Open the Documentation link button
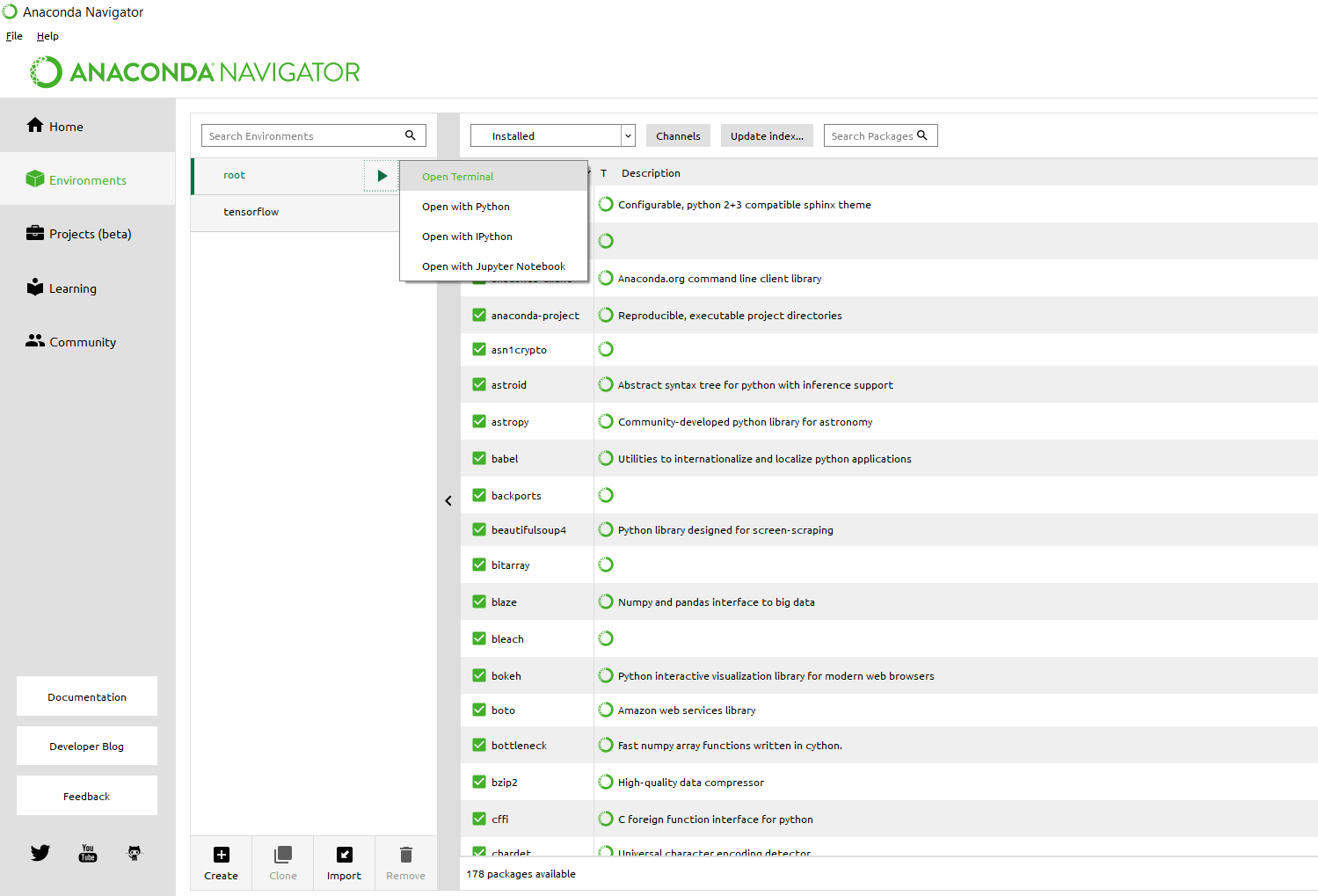 [x=87, y=696]
